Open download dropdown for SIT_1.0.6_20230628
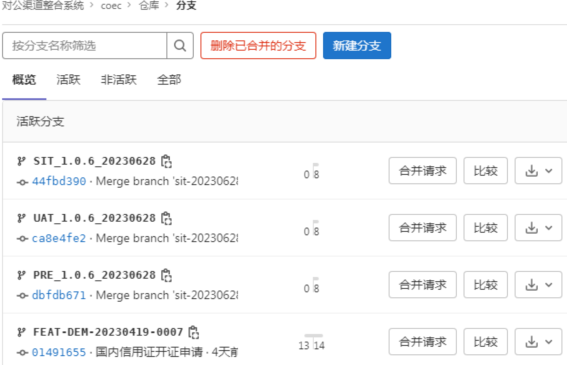 (x=539, y=171)
